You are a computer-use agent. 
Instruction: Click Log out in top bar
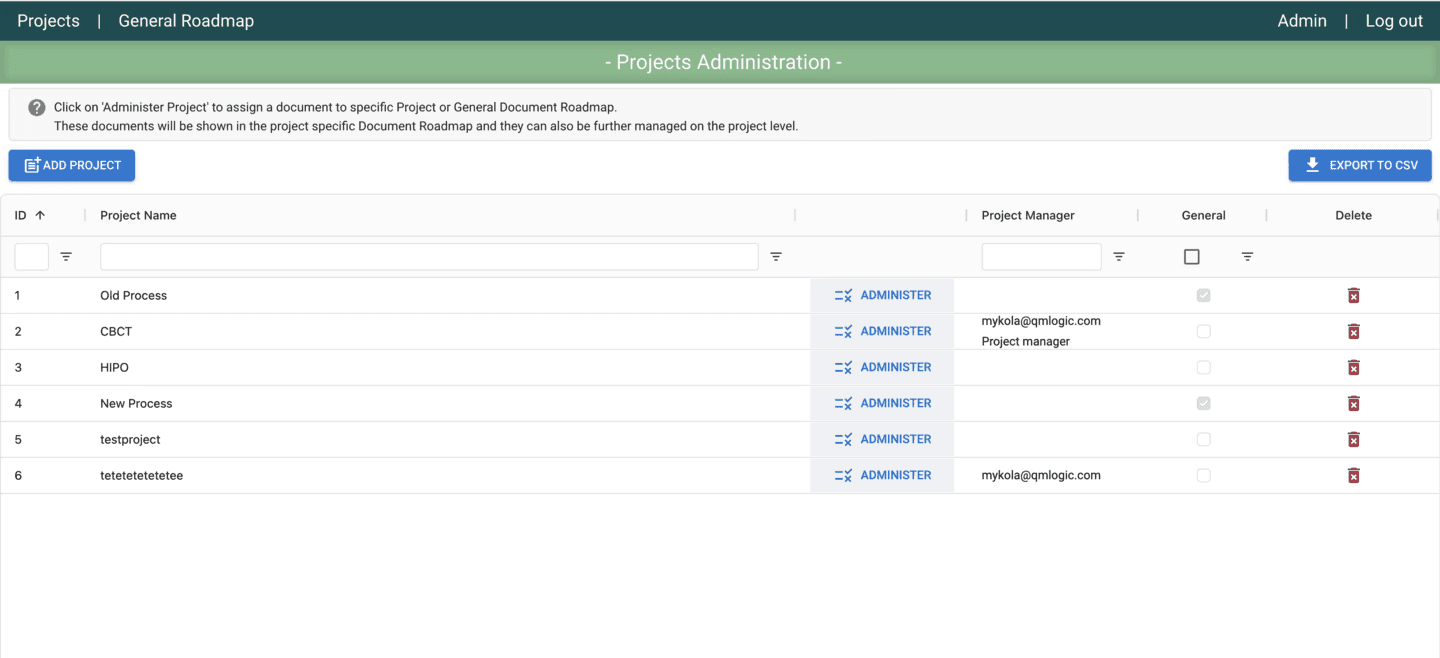(1394, 21)
